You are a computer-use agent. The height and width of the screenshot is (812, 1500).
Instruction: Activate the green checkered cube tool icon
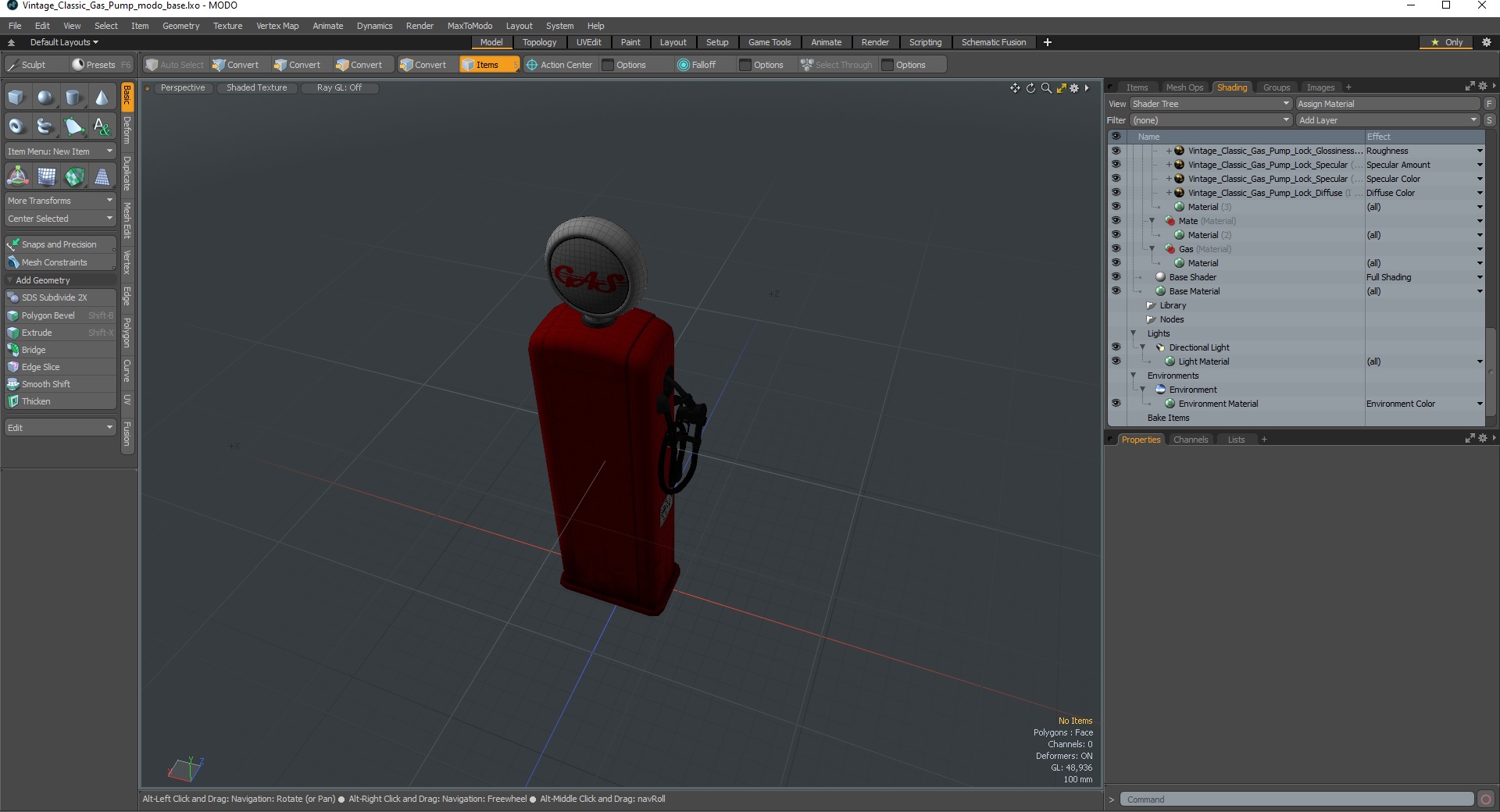[74, 176]
